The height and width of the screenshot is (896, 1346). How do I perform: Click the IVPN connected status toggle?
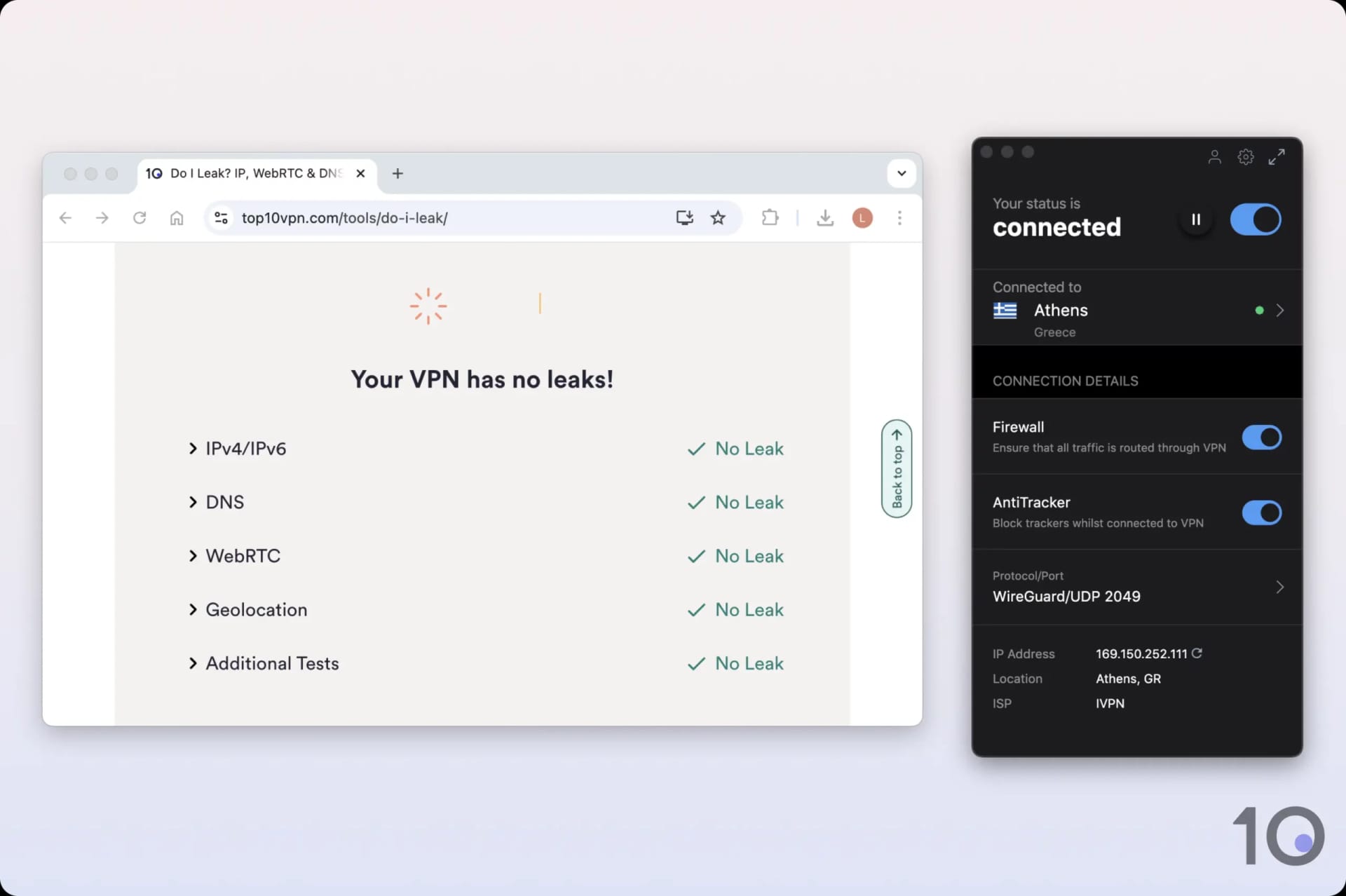pos(1256,219)
